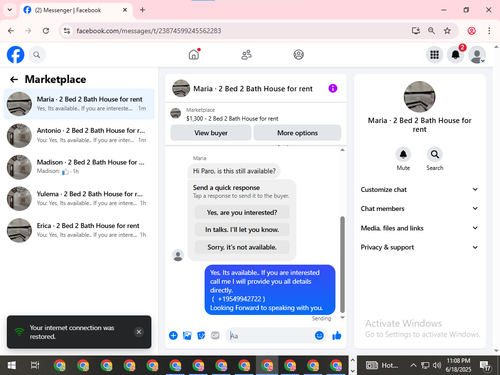Open Yulema 2 Bed 2 Bath conversation

[x=79, y=199]
